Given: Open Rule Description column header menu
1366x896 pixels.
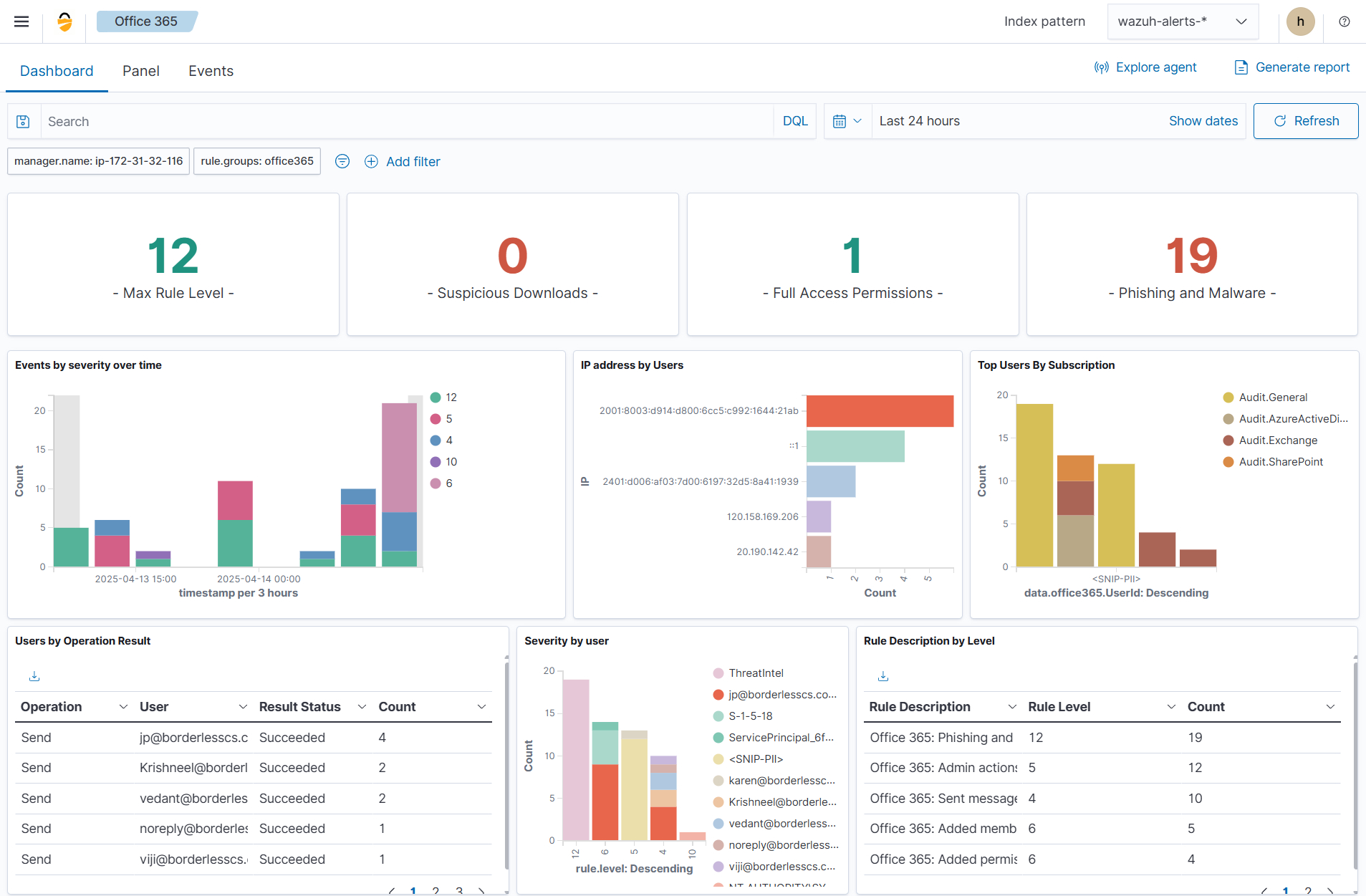Looking at the screenshot, I should (x=1012, y=707).
